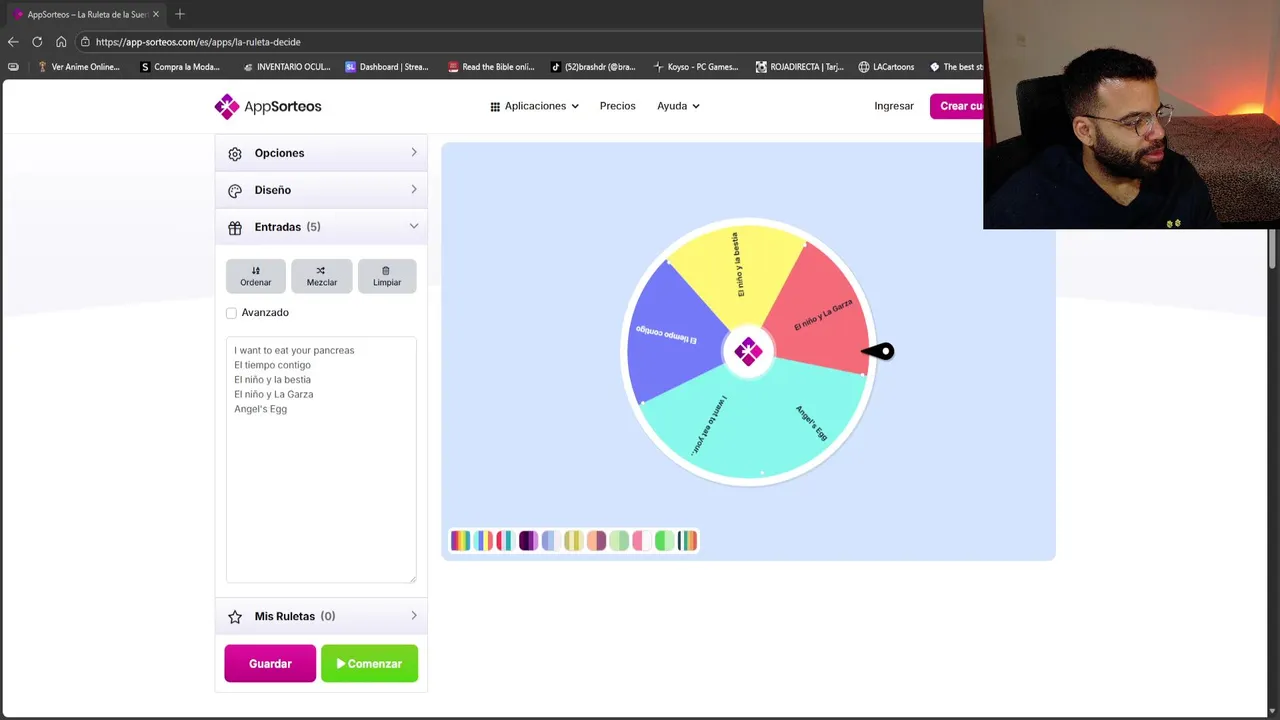
Task: Enable the Avanzado checkbox
Action: coord(231,313)
